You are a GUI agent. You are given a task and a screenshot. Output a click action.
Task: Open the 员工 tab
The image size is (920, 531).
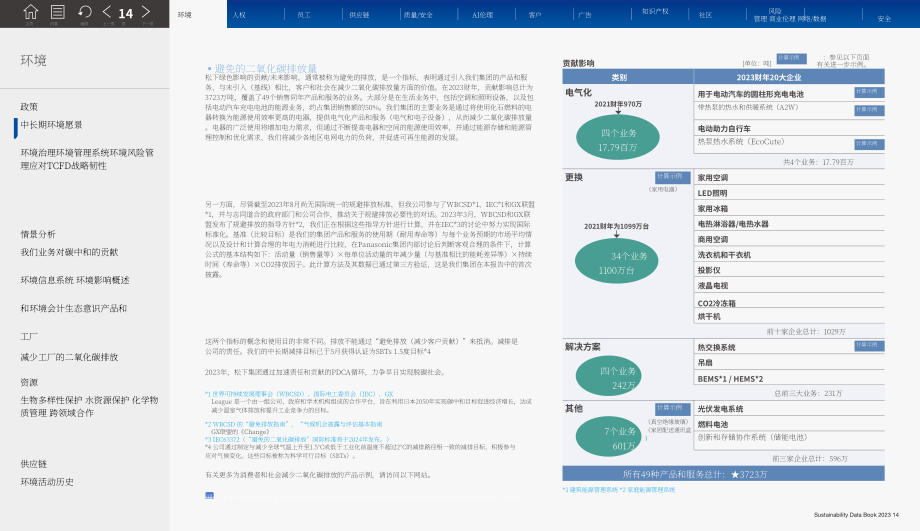click(x=304, y=15)
